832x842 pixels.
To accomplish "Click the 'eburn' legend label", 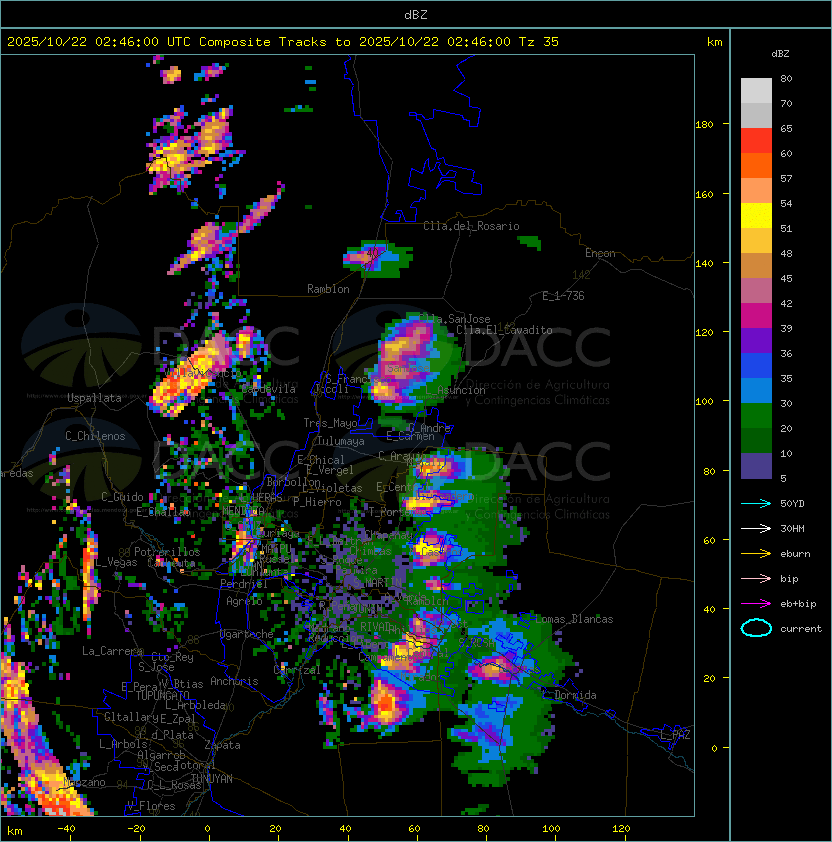I will (x=795, y=554).
